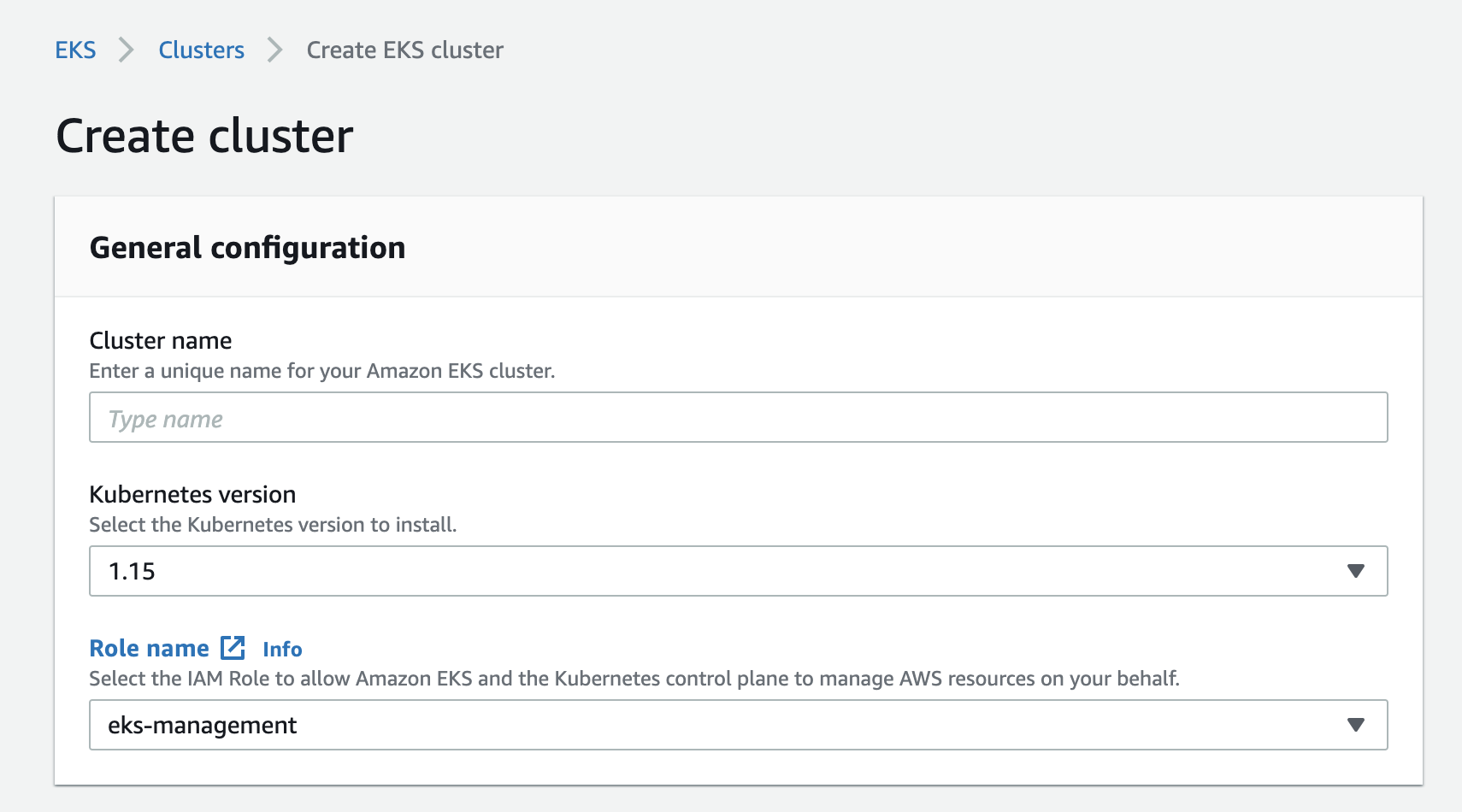Focus the Cluster name input field
The image size is (1462, 812).
click(x=738, y=417)
